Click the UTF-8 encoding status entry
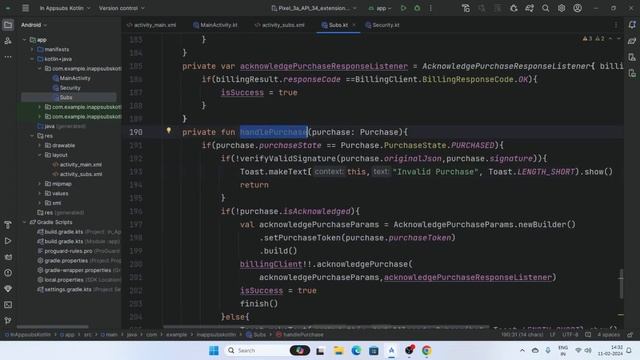 pos(570,335)
